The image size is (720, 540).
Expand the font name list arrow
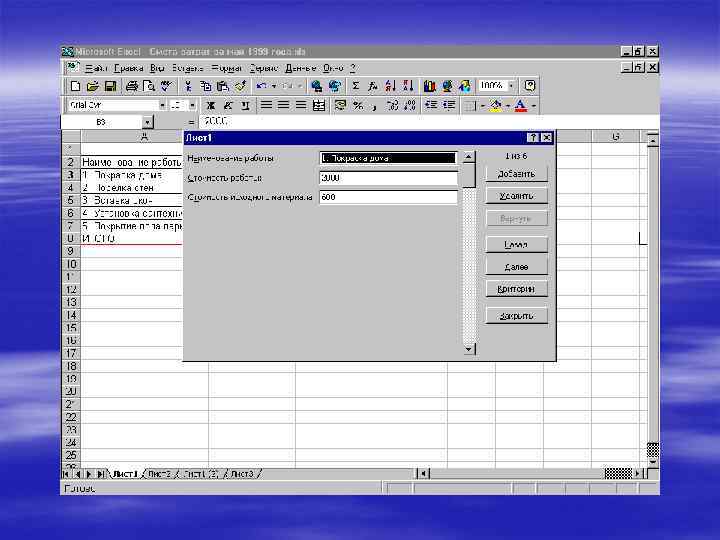click(x=162, y=106)
